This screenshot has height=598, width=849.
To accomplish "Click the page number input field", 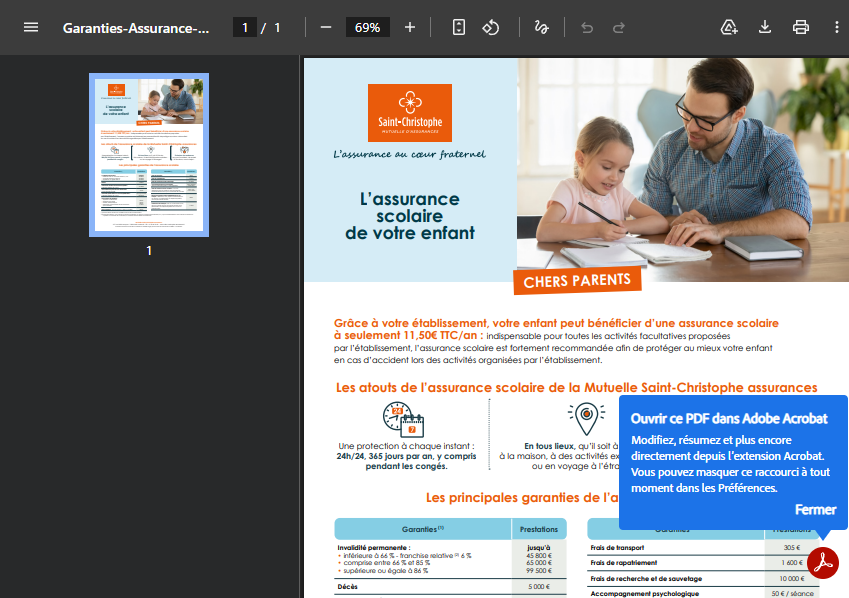I will (x=245, y=27).
